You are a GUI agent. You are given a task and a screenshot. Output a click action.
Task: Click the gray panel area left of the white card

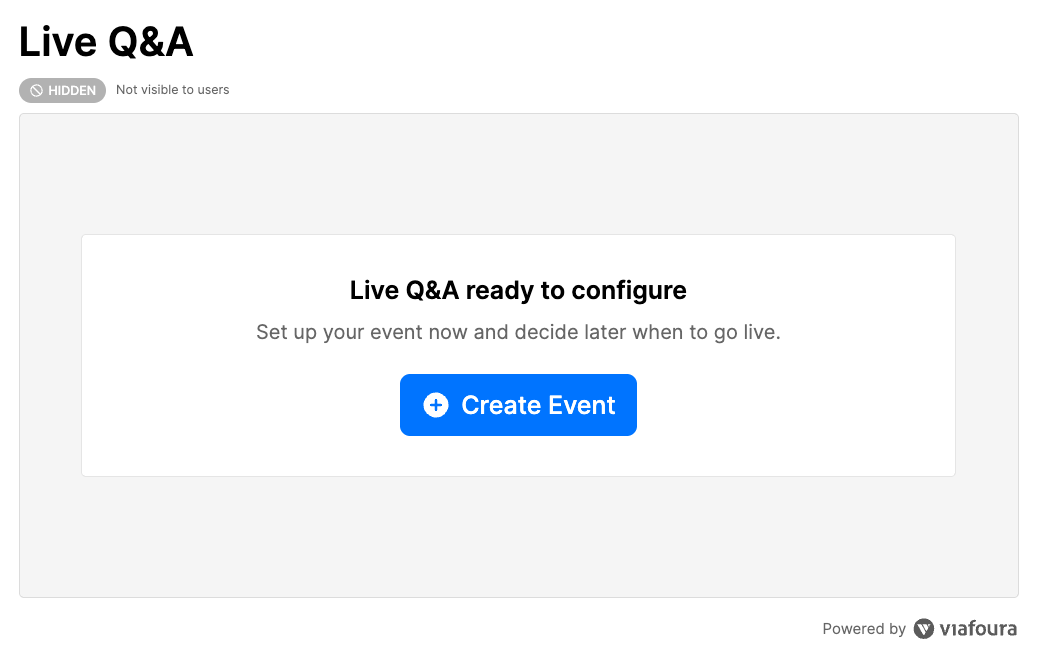(50, 355)
